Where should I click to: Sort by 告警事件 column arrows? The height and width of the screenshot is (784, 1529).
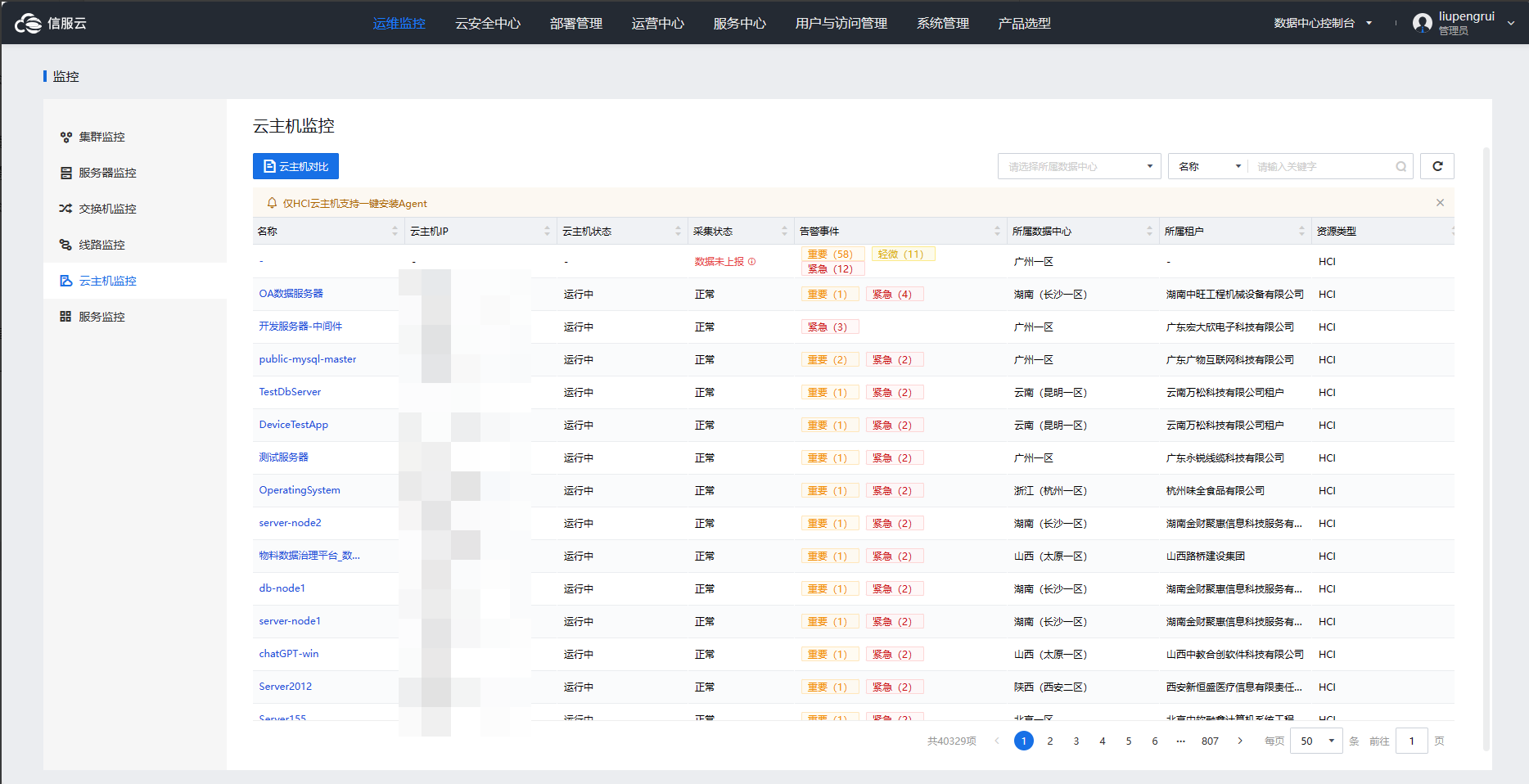[998, 232]
